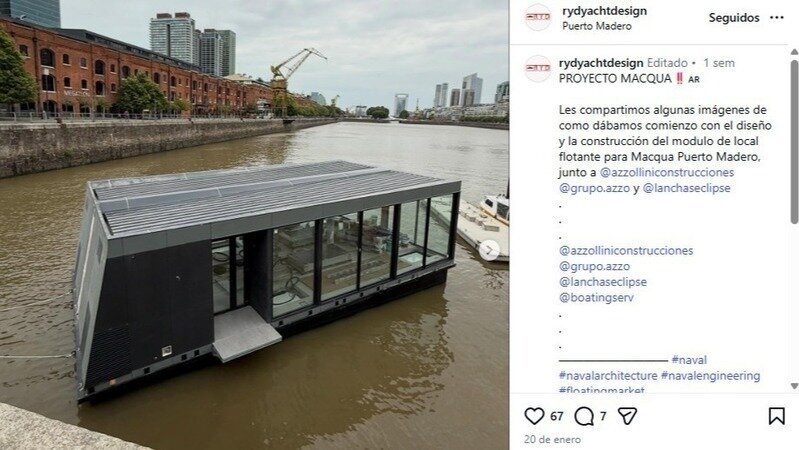Click the scrollbar down arrow in caption
799x450 pixels.
point(794,386)
